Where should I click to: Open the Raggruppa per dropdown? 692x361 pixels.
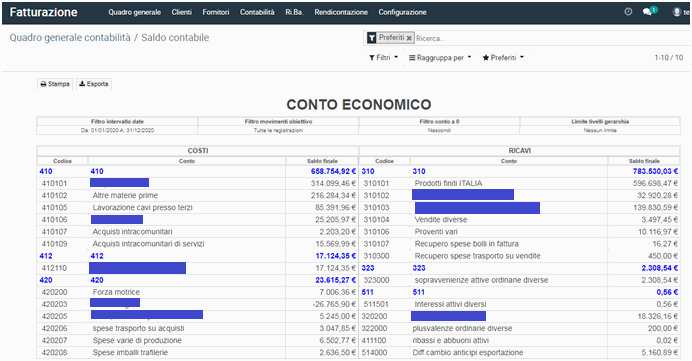point(440,58)
